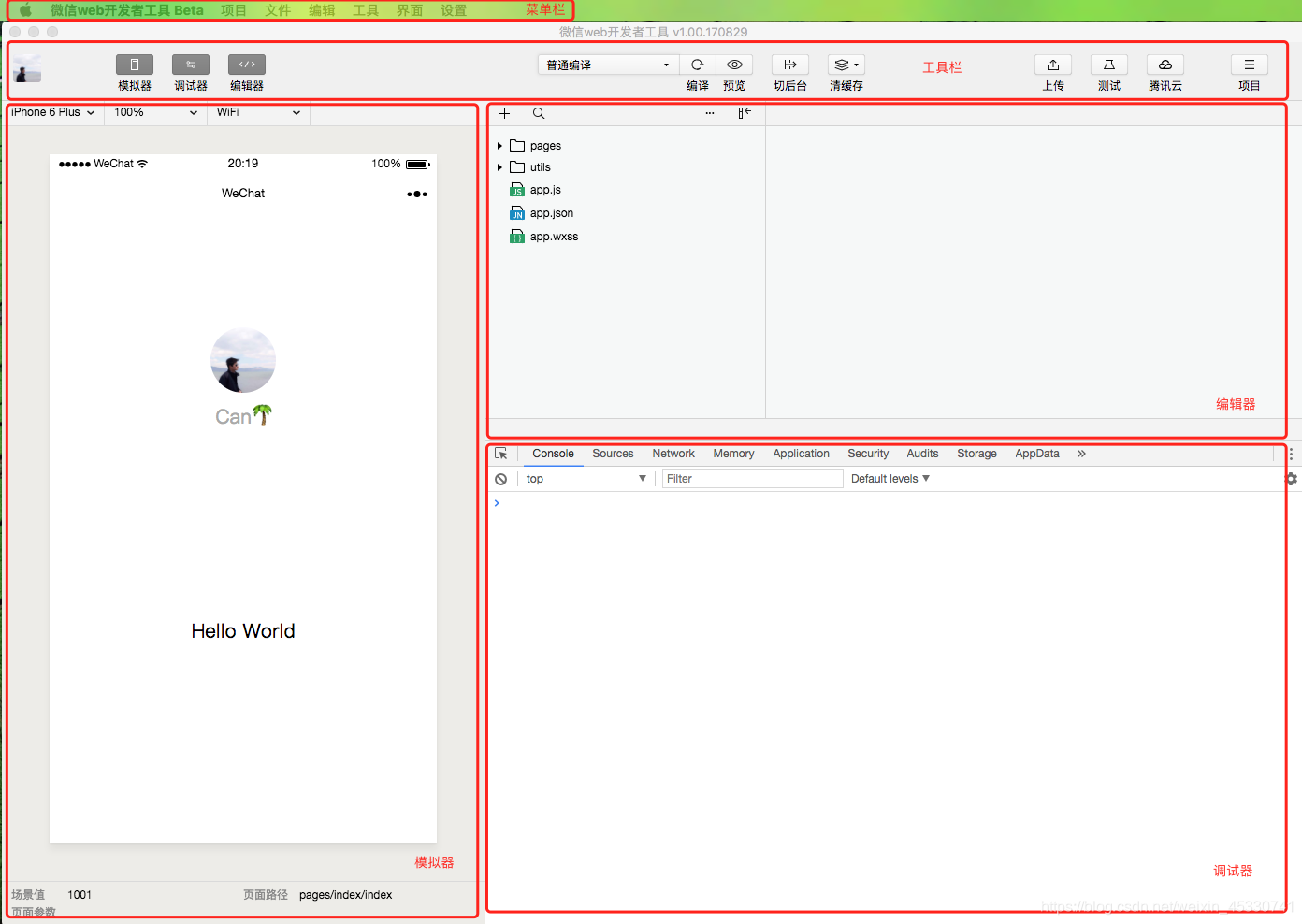This screenshot has width=1302, height=924.
Task: Click the 1001 scene value
Action: click(80, 895)
